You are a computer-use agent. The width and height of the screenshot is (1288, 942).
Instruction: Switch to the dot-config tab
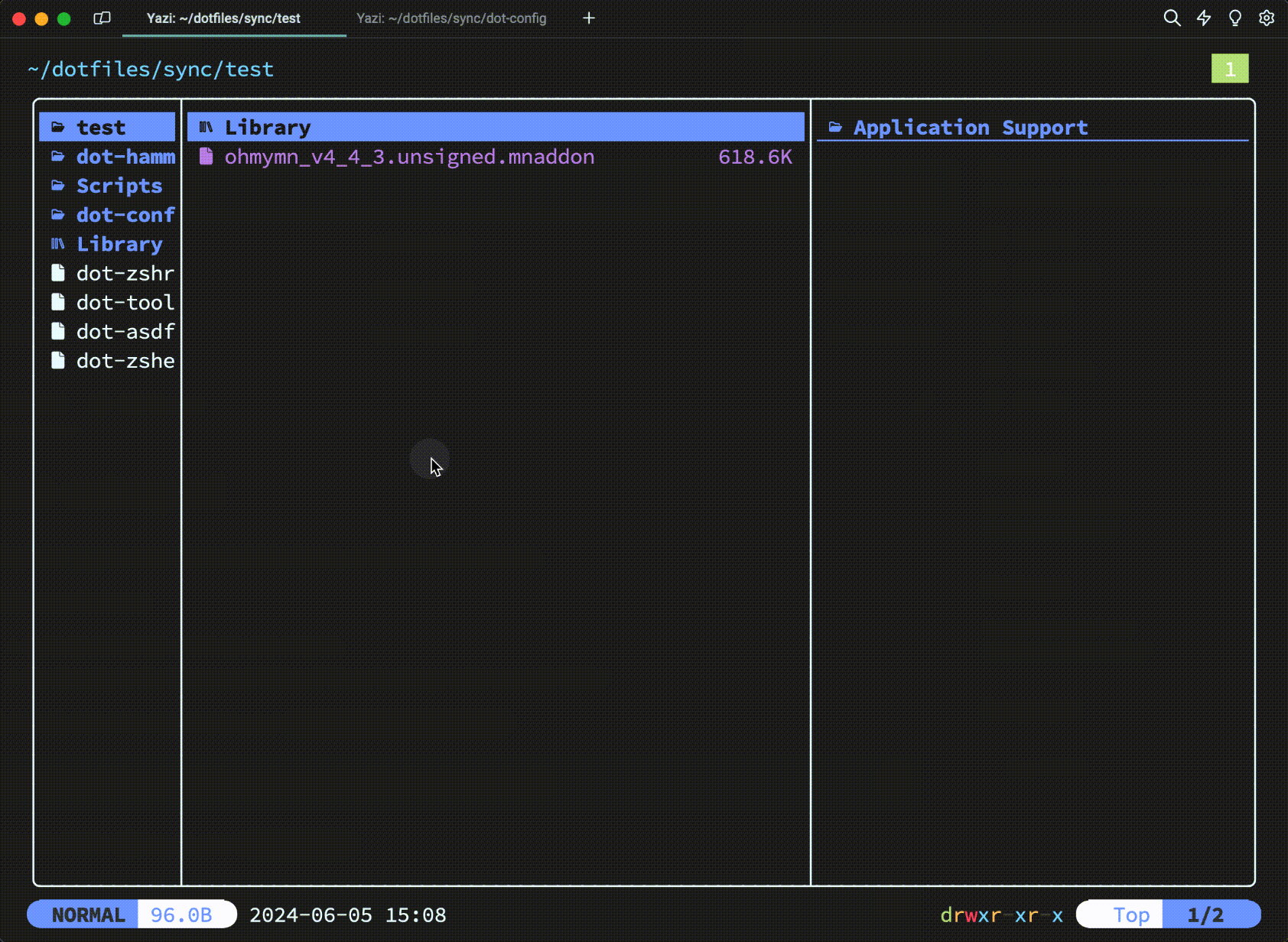pyautogui.click(x=450, y=18)
